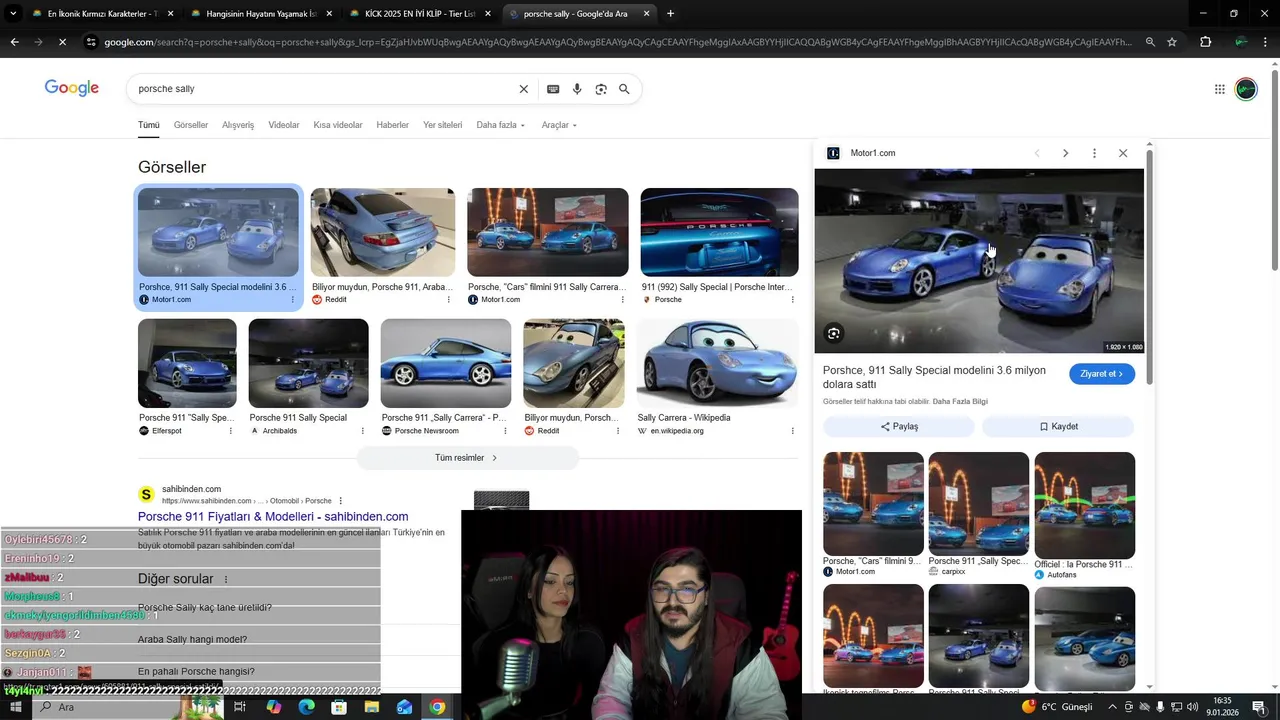Open the Google apps grid
This screenshot has width=1280, height=720.
1219,89
